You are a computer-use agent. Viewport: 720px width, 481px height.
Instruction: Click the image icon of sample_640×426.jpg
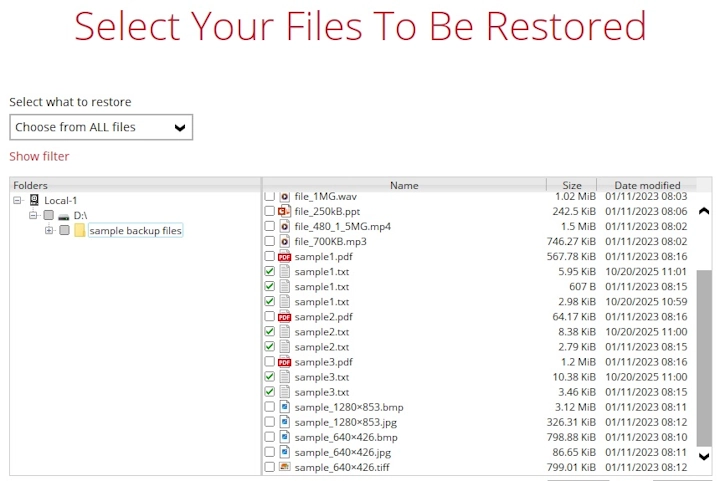(x=285, y=453)
